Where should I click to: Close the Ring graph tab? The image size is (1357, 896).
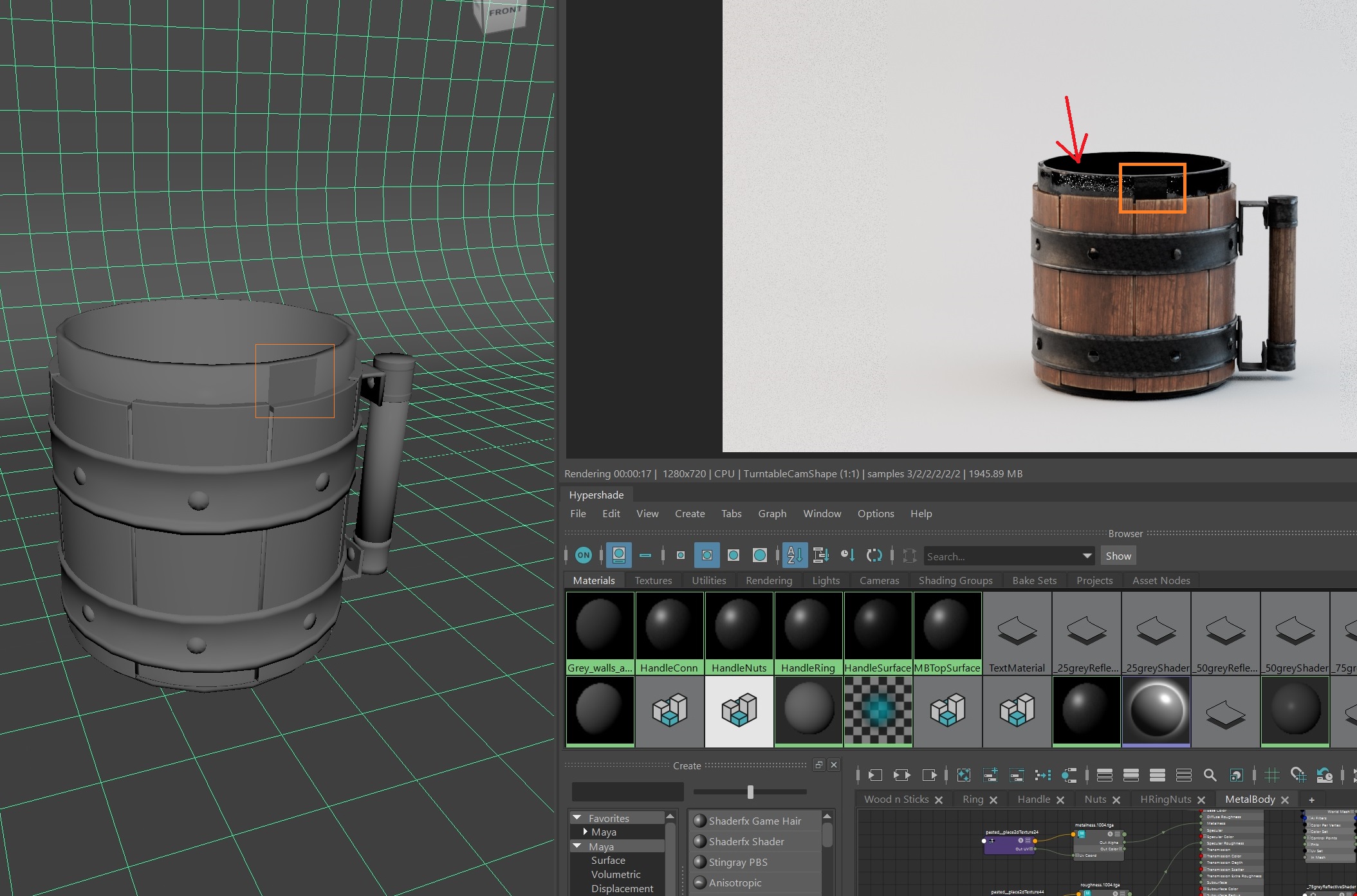[993, 800]
